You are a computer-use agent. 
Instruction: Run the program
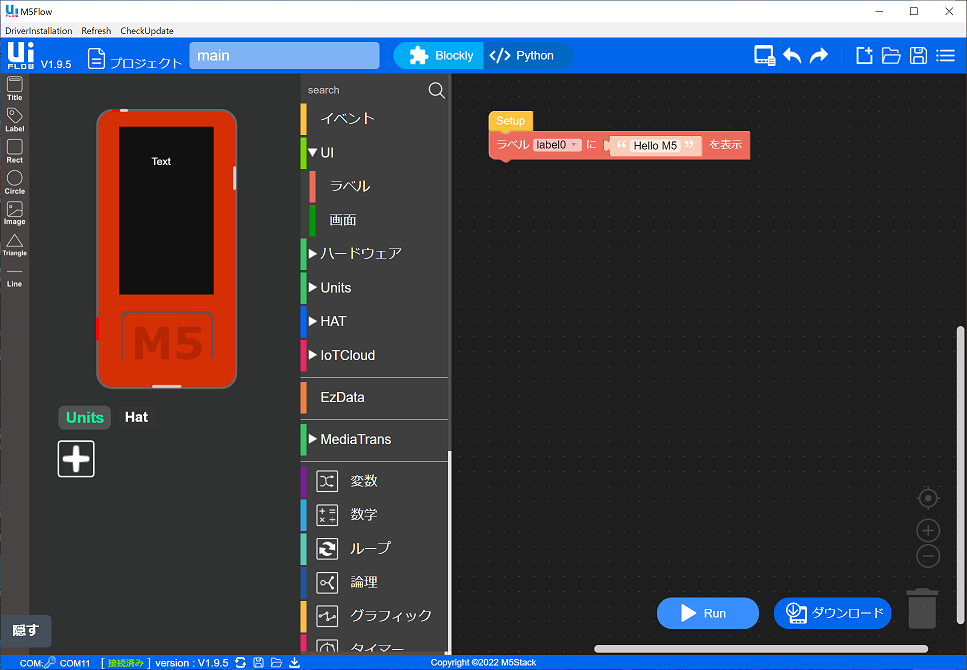tap(707, 613)
